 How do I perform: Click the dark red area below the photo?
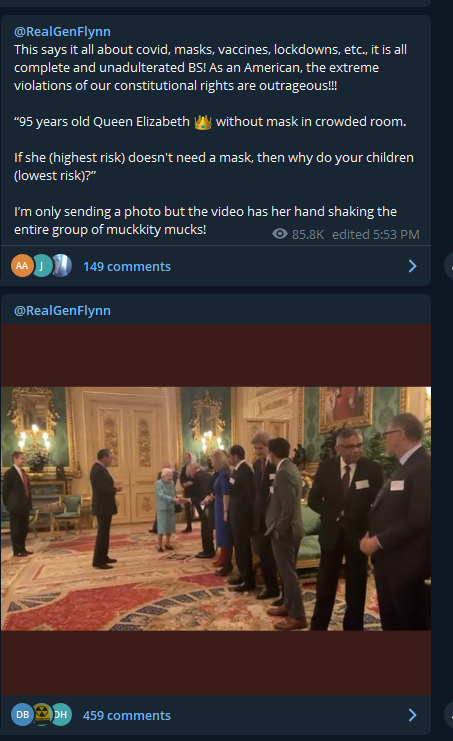[216, 663]
